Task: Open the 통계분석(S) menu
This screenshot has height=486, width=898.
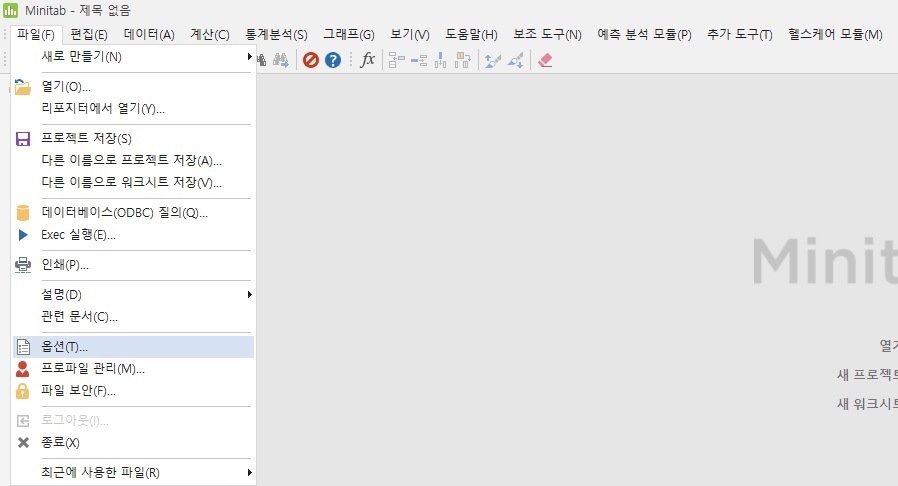Action: point(277,34)
